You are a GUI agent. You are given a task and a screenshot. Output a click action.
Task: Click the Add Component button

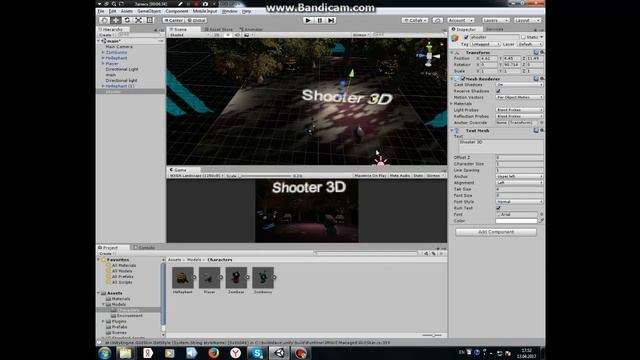pos(496,232)
